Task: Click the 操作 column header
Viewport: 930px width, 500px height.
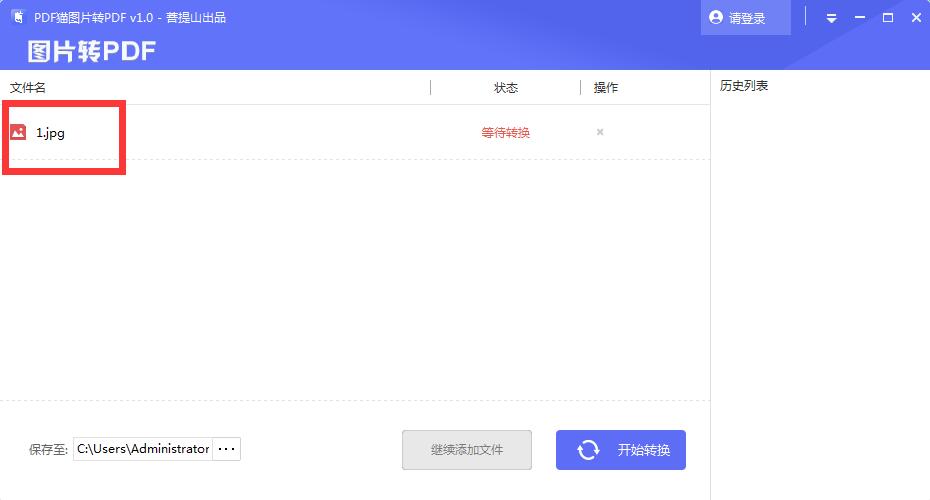Action: pos(606,87)
